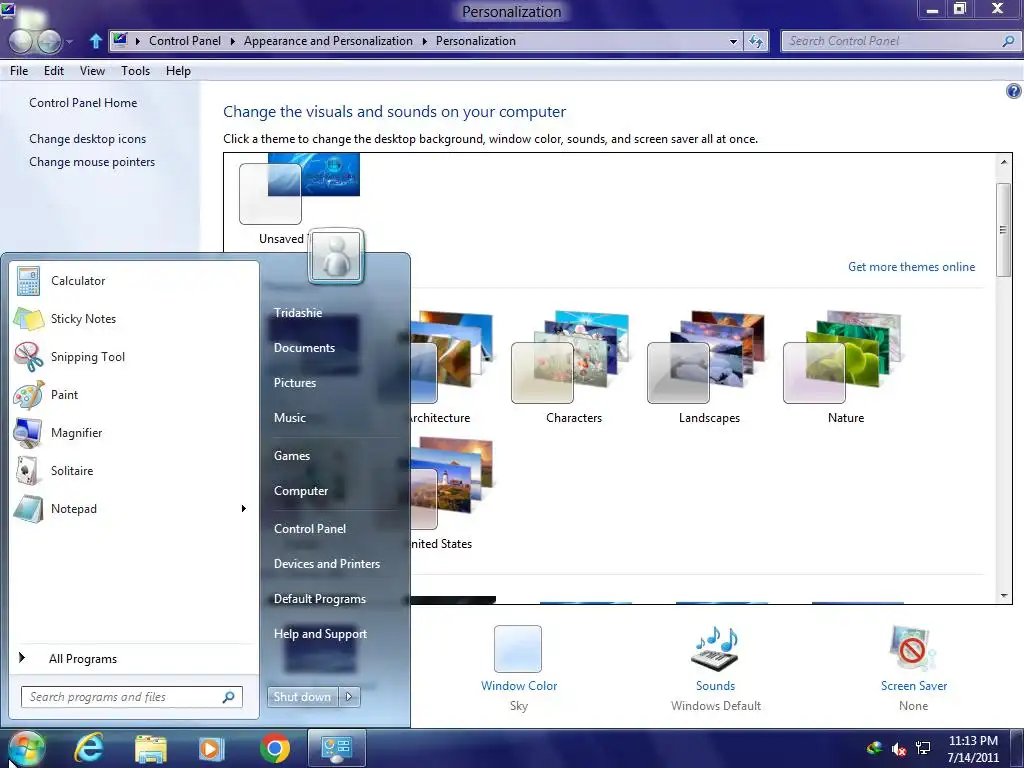
Task: Open the Edit menu
Action: click(54, 71)
